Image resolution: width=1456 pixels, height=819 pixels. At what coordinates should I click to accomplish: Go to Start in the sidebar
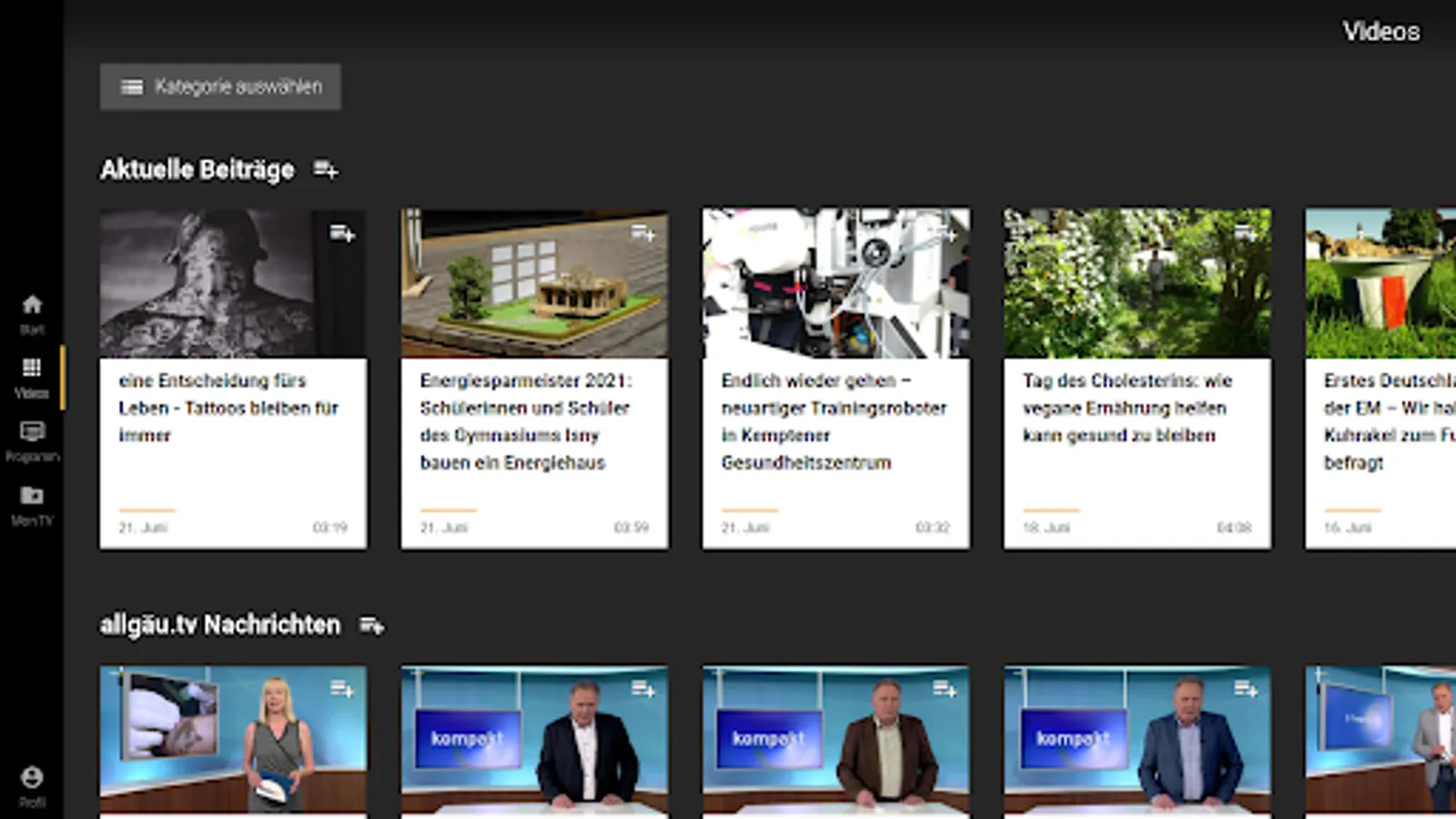[x=32, y=314]
